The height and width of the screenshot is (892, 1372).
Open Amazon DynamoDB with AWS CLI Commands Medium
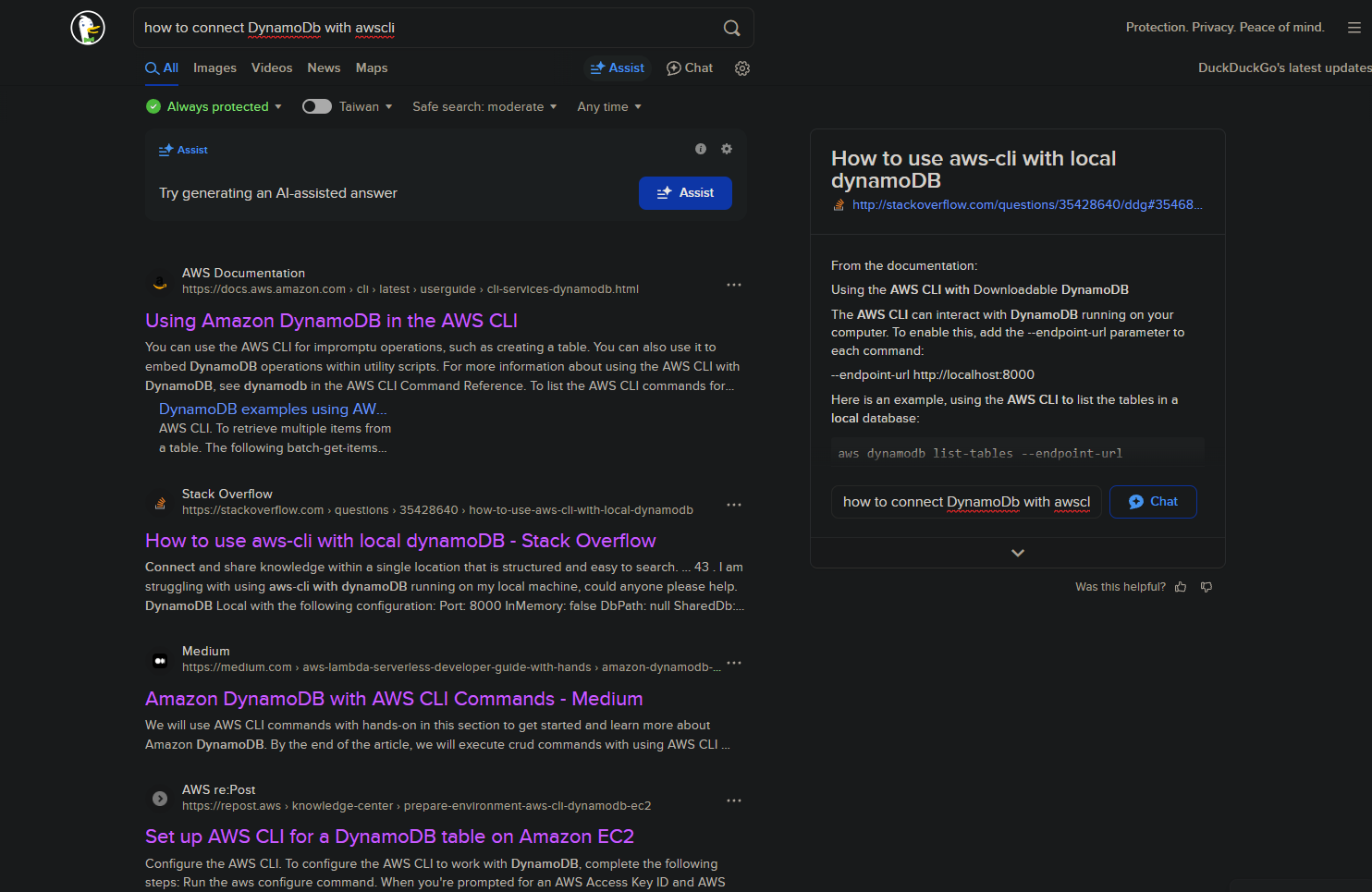(394, 699)
